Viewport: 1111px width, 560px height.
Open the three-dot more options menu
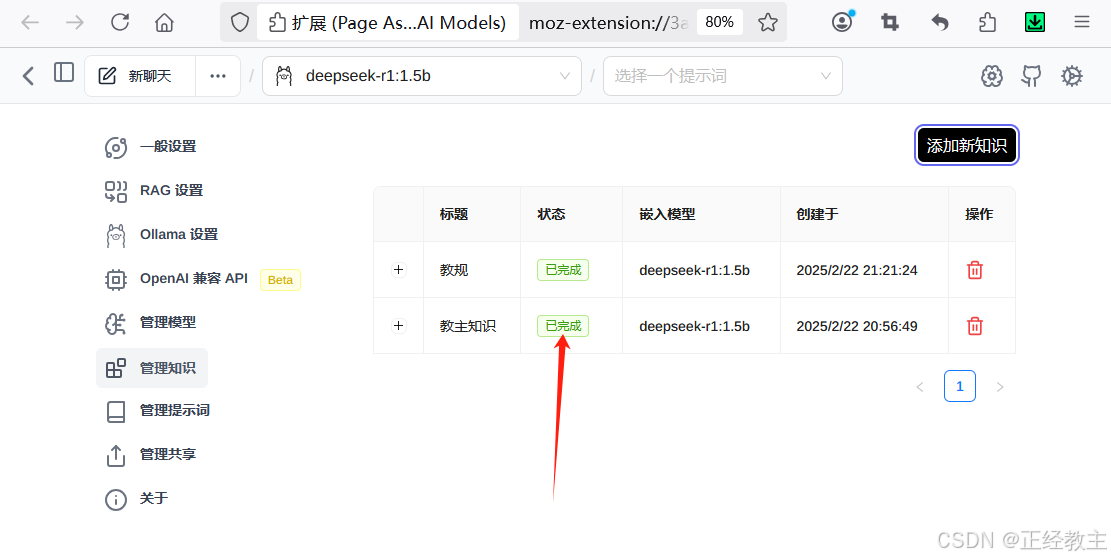[x=218, y=76]
